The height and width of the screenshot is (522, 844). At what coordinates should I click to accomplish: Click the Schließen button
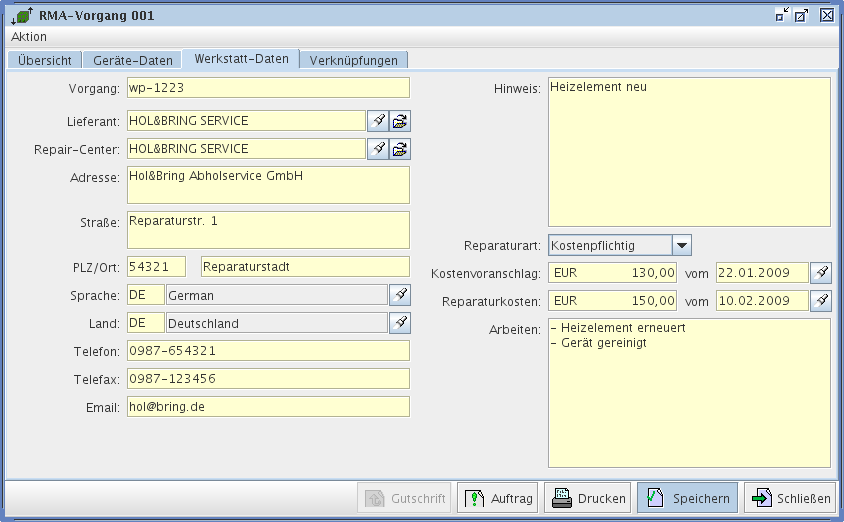point(790,498)
